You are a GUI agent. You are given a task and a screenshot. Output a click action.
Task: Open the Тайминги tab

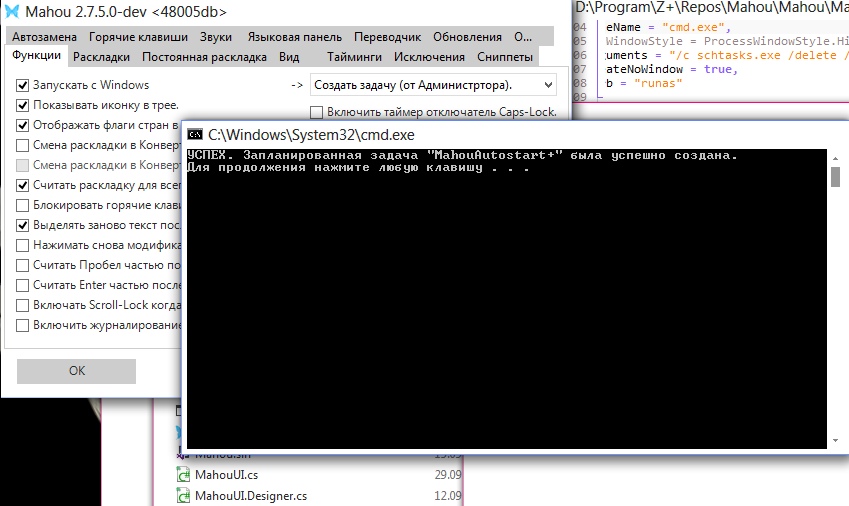(354, 57)
